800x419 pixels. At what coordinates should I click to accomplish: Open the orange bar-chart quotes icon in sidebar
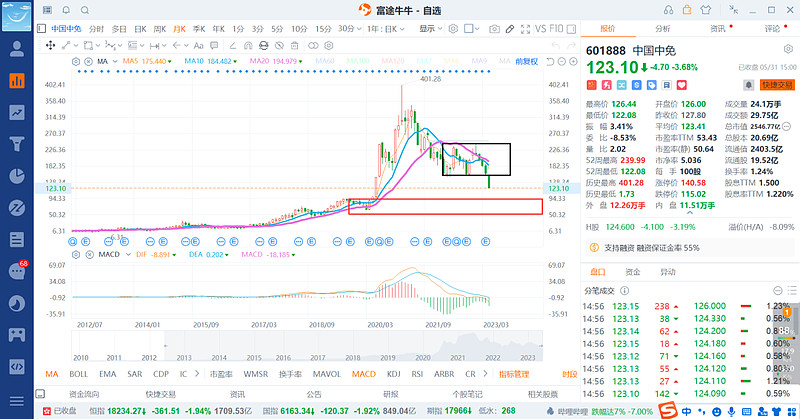point(17,81)
